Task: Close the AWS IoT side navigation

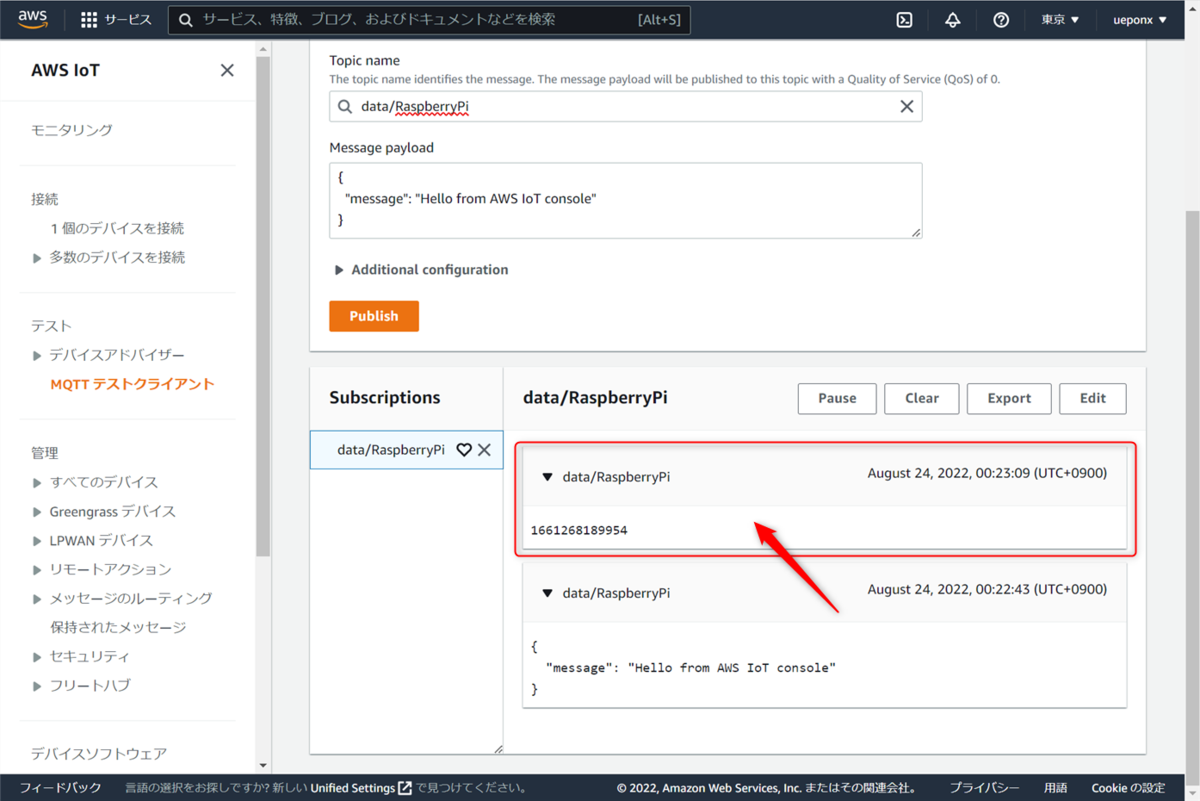Action: (227, 70)
